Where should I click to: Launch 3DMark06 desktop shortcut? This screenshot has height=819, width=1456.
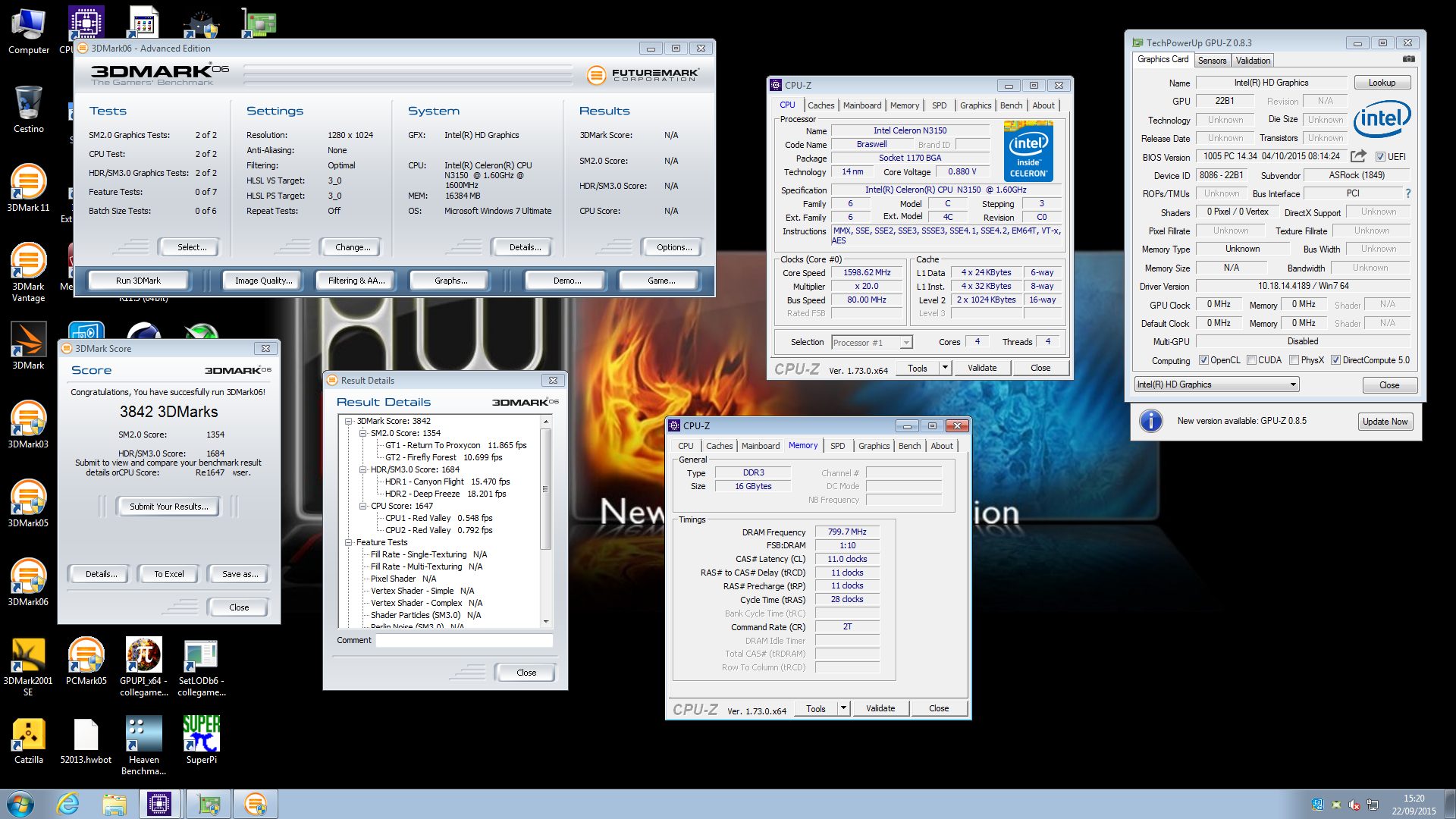click(28, 582)
